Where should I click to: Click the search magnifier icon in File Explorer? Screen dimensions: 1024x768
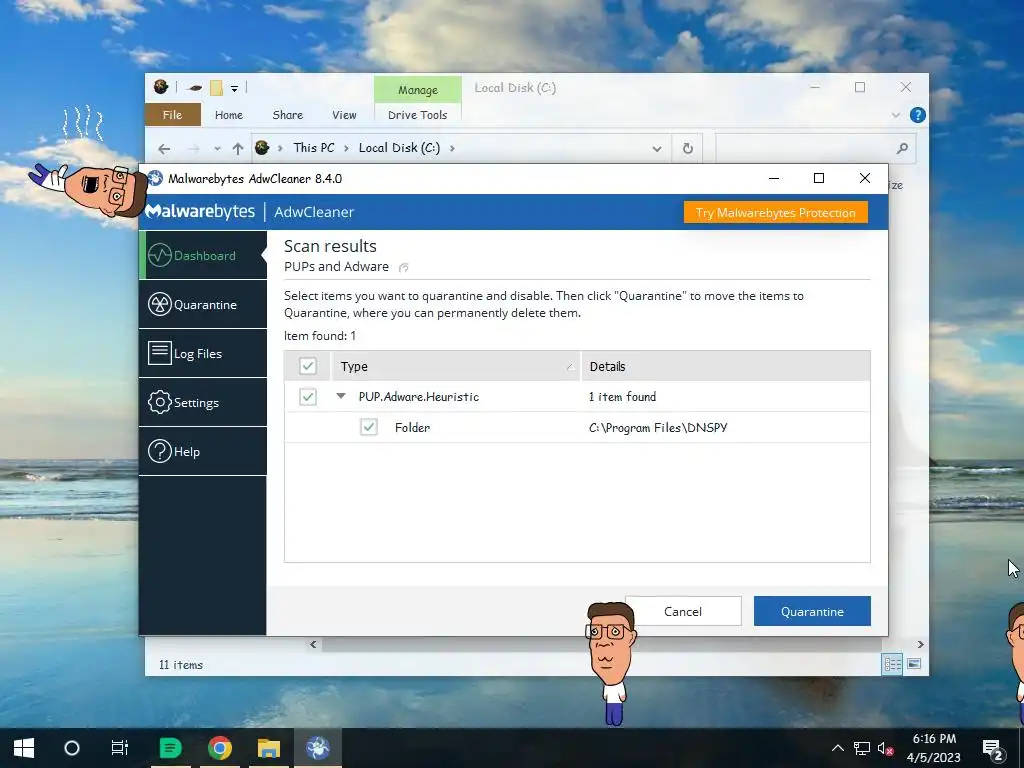coord(902,148)
